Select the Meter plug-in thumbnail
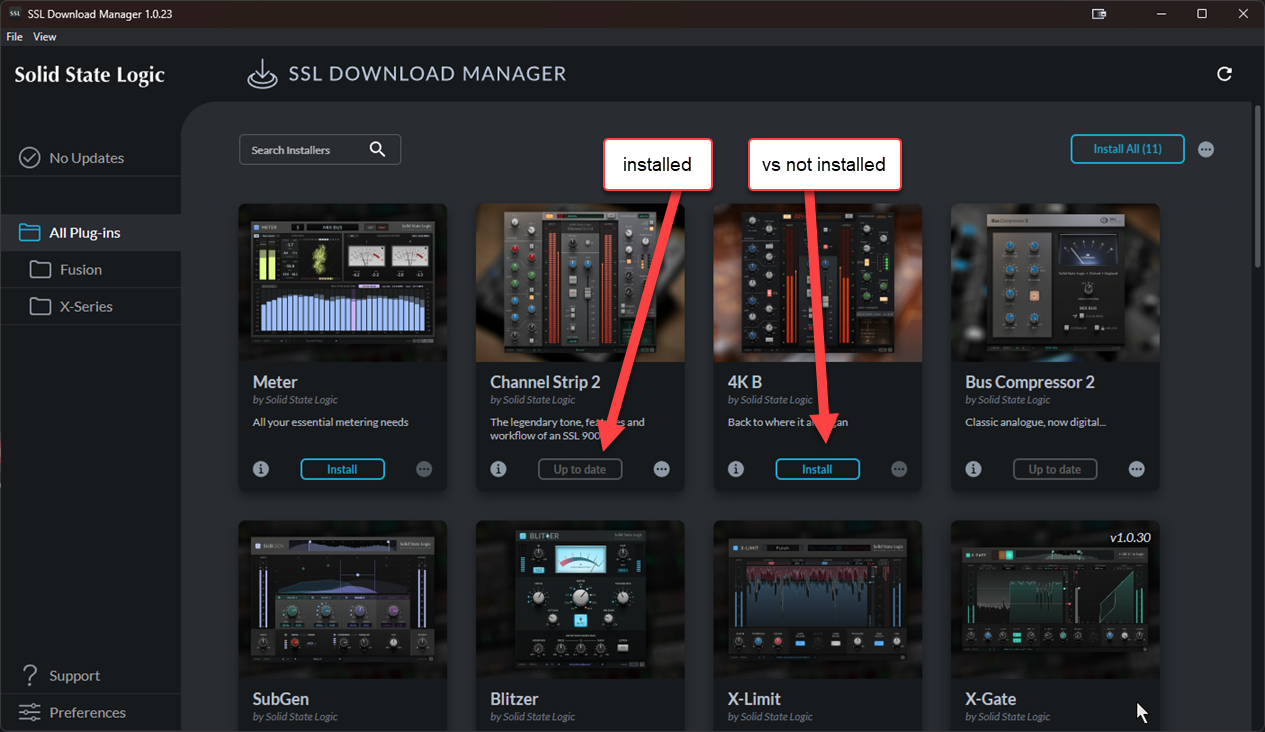 coord(343,283)
